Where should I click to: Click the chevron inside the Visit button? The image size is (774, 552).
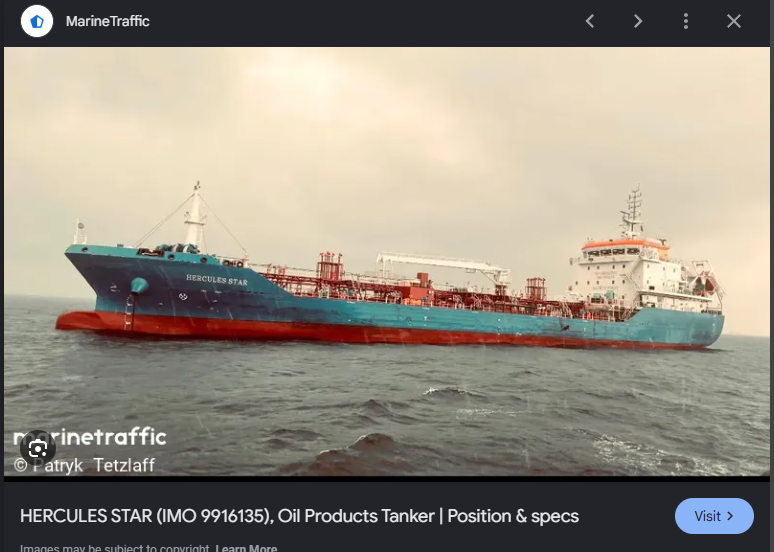(x=731, y=516)
